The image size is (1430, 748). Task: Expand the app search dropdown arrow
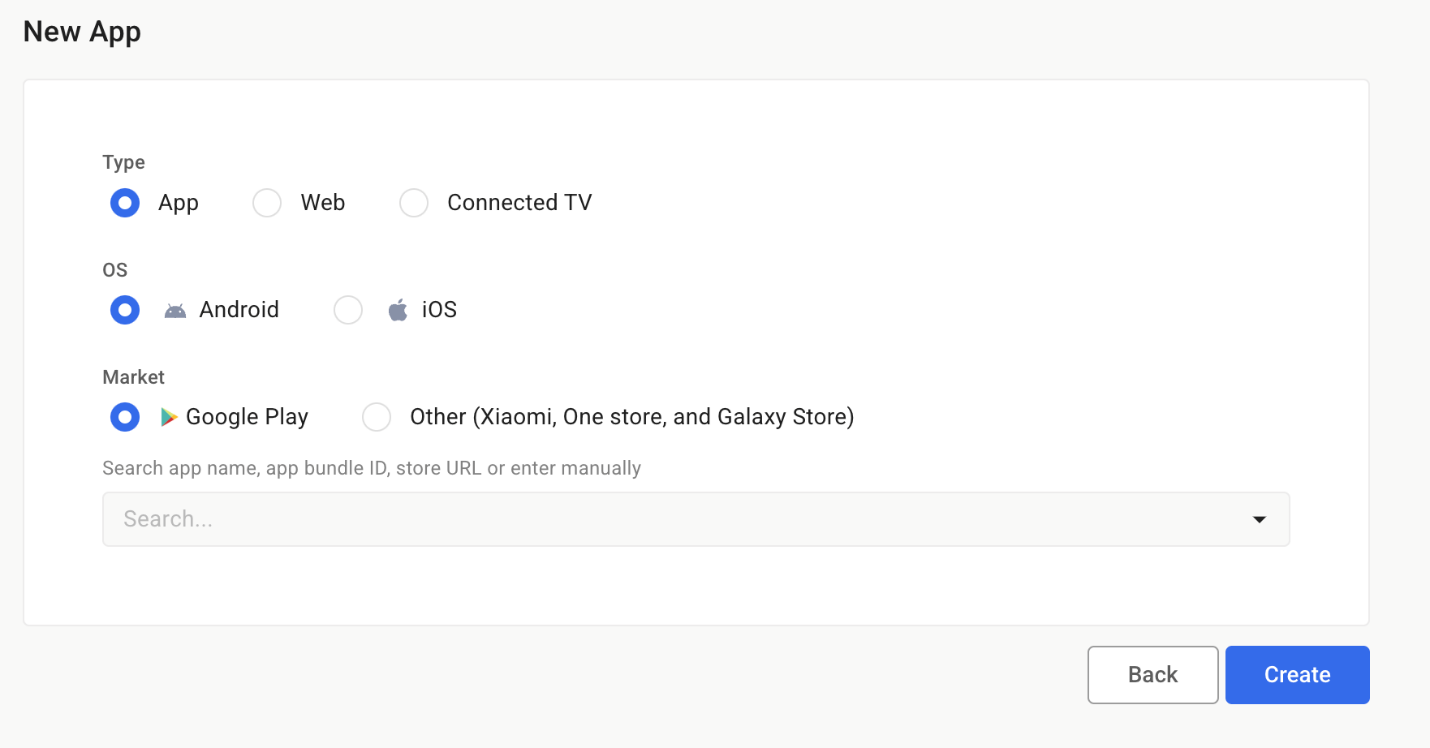pos(1259,519)
